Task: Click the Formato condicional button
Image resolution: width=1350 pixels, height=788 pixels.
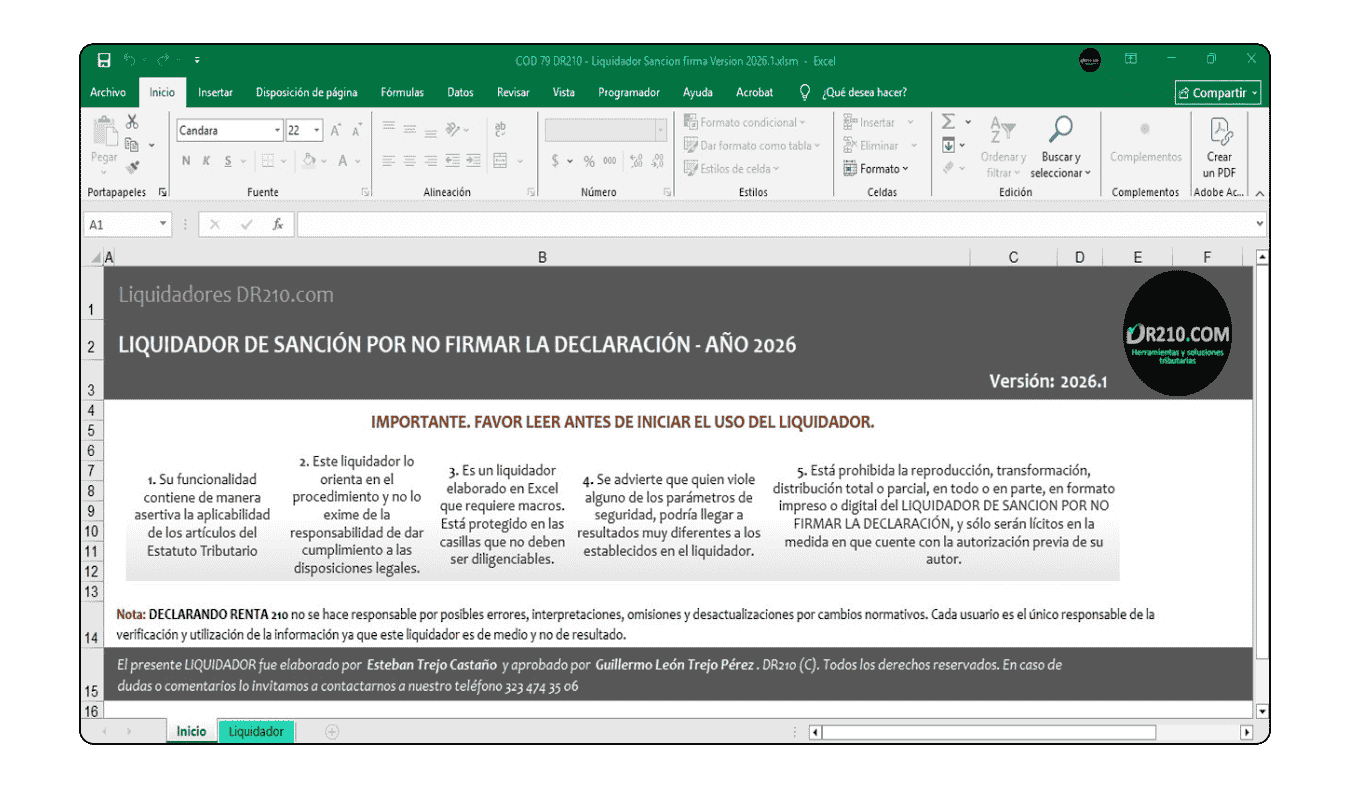Action: (x=750, y=121)
